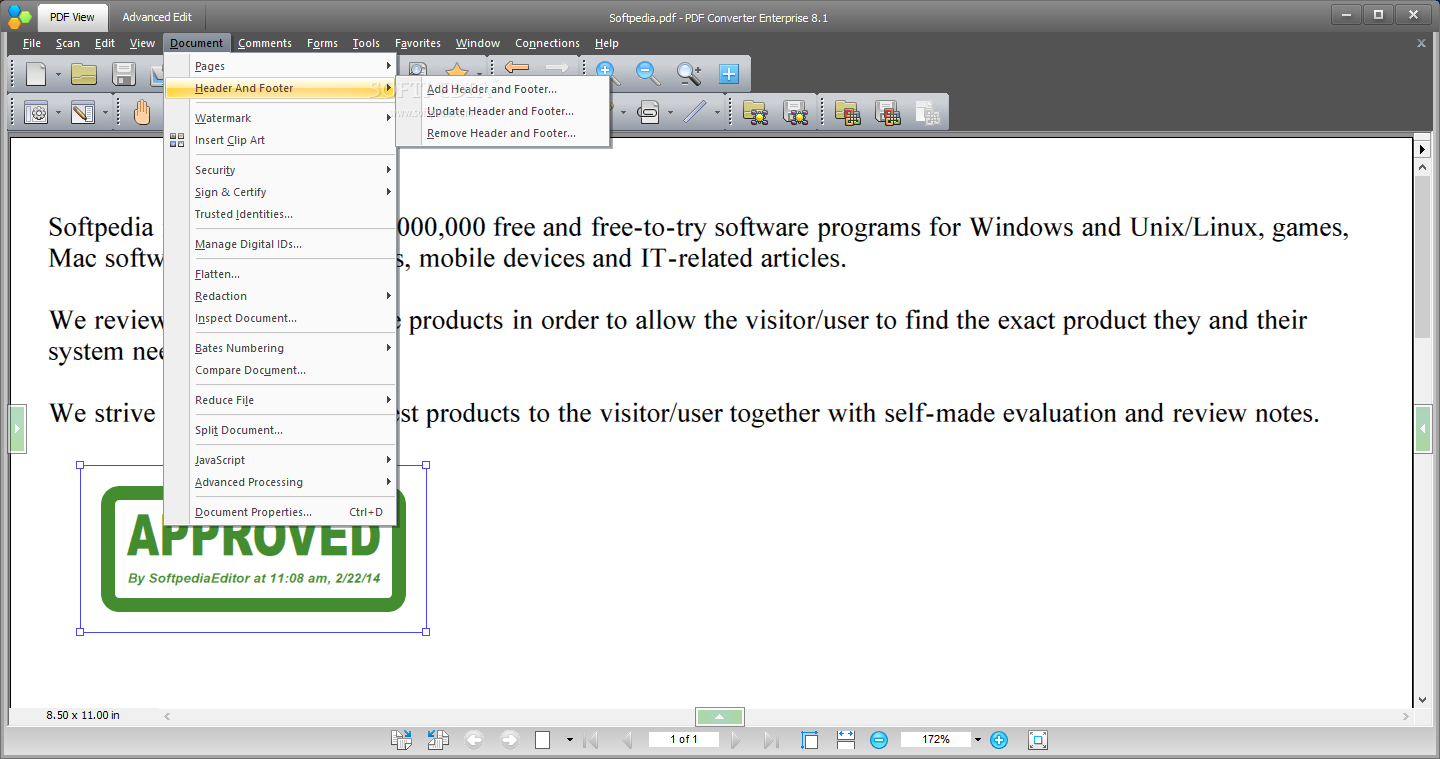Expand the Security submenu
The image size is (1440, 759).
(280, 170)
